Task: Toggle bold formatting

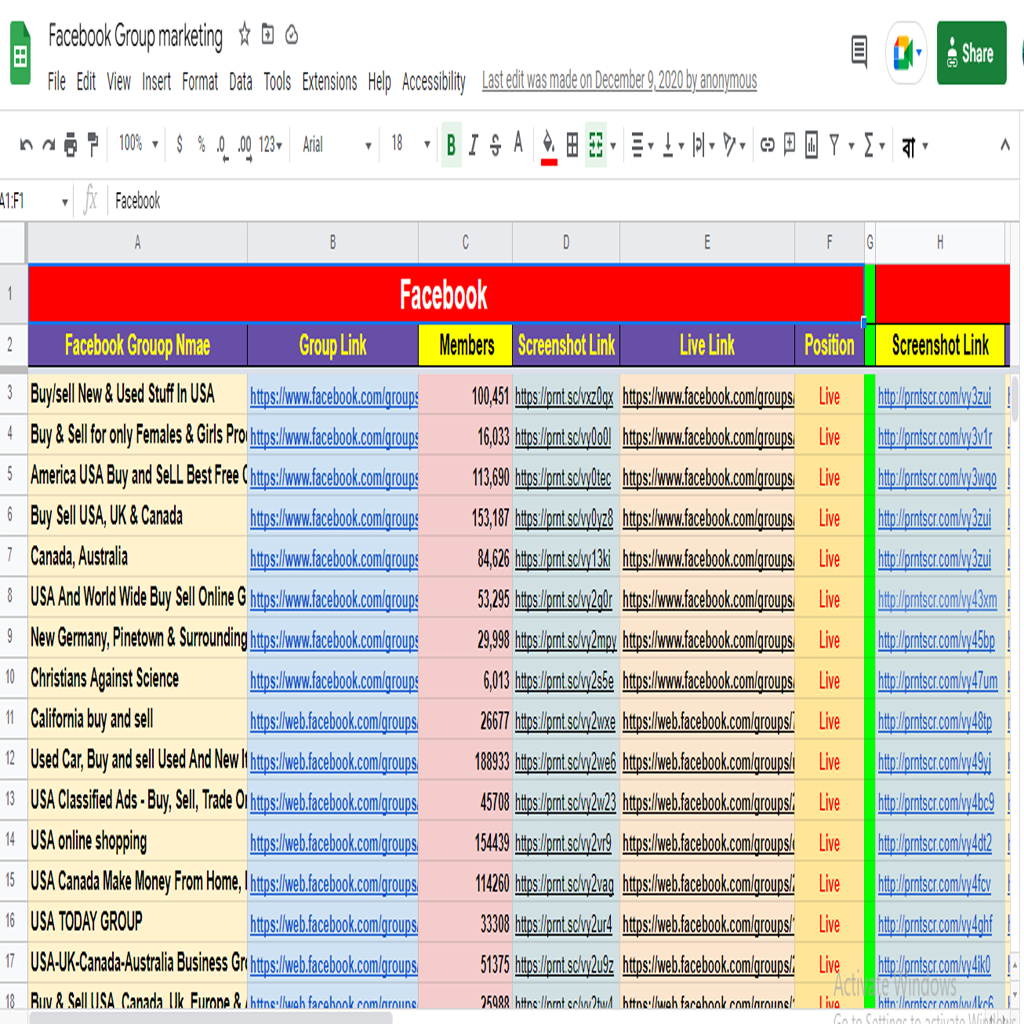Action: coord(451,144)
